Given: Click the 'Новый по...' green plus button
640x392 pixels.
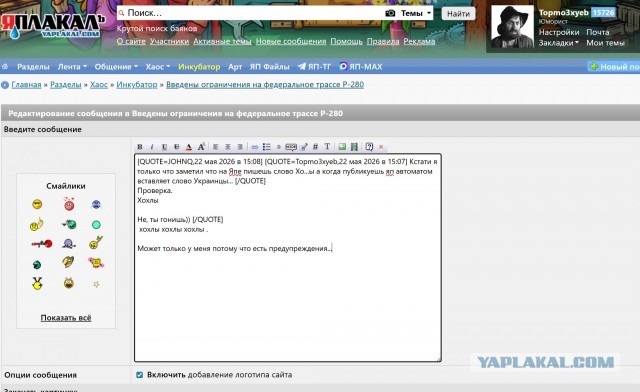Looking at the screenshot, I should click(614, 67).
